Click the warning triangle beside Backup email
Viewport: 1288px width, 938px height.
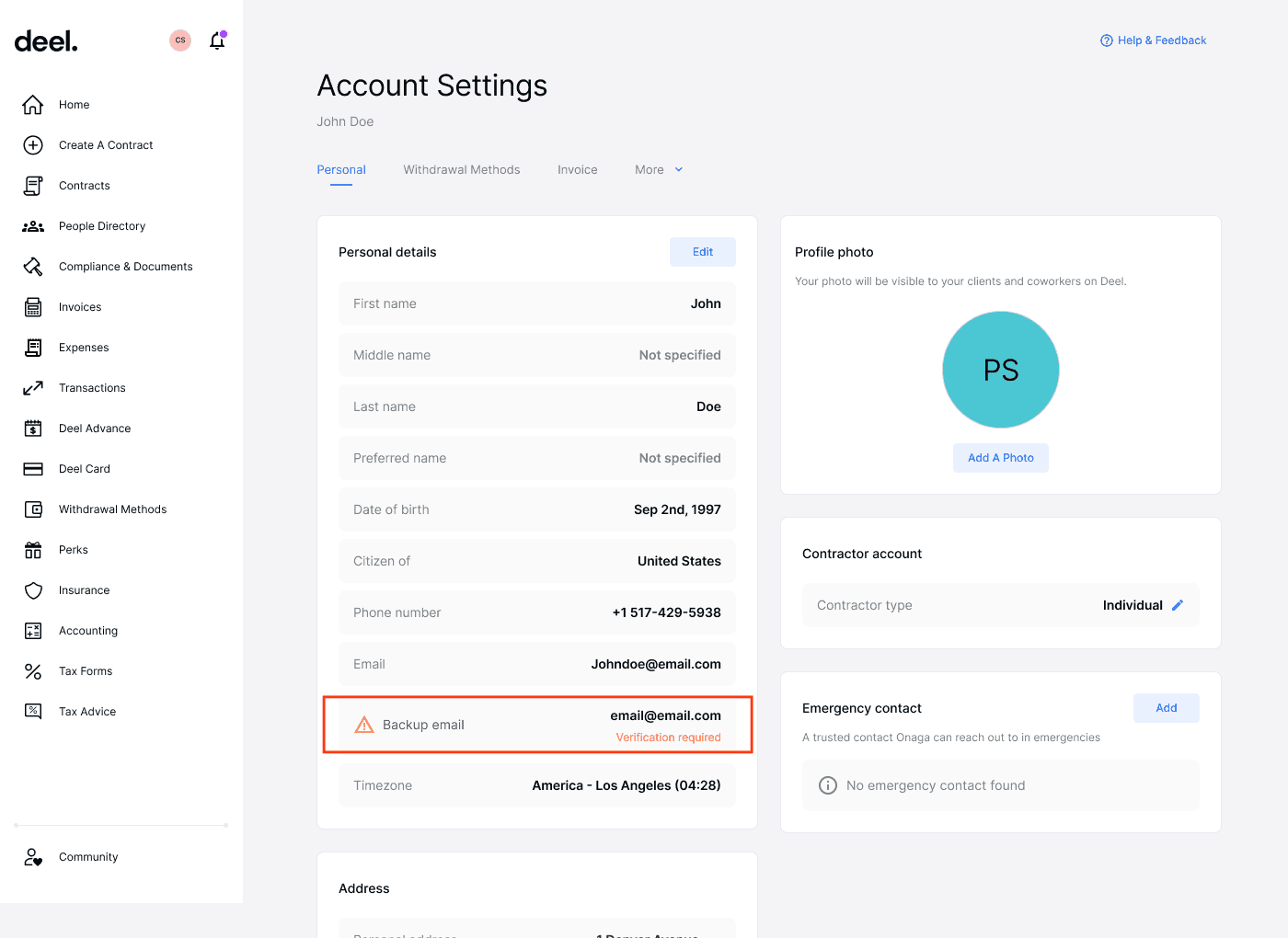click(x=364, y=724)
